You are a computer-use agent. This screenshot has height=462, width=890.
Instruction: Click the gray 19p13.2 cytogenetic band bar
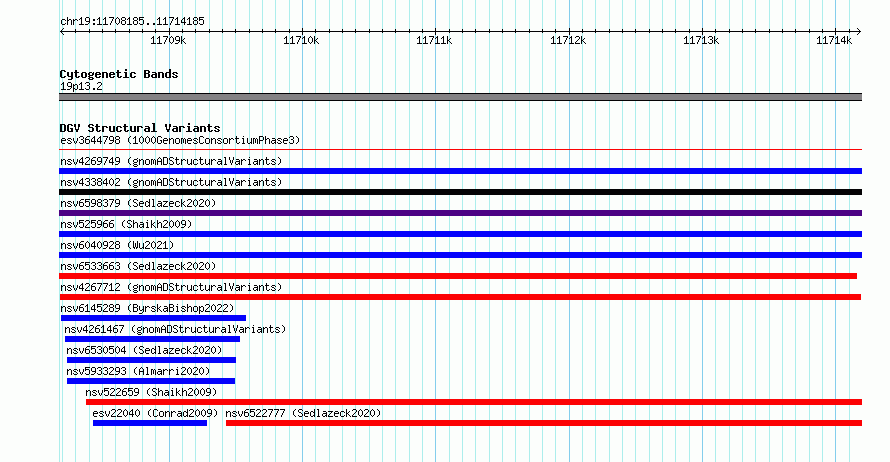(460, 97)
